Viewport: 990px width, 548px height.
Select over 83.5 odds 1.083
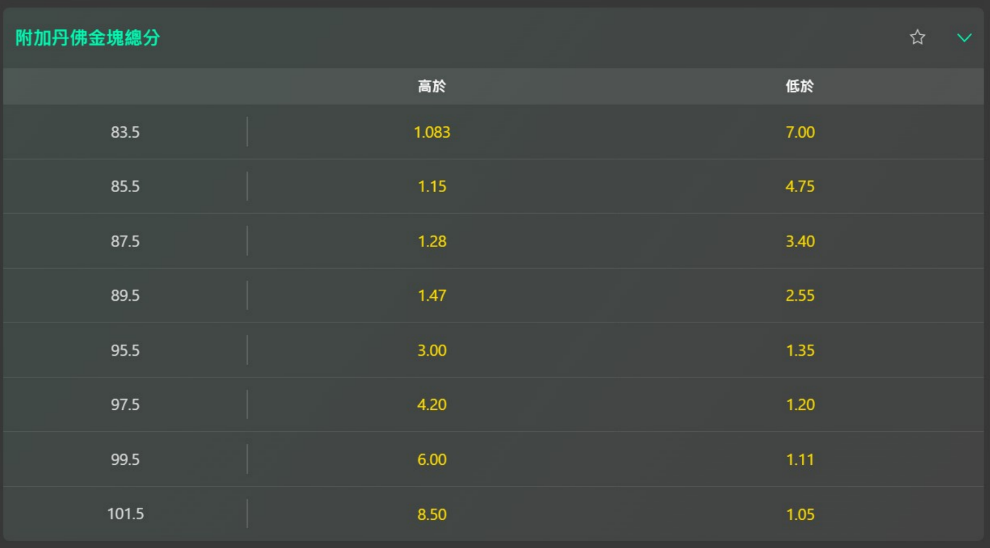[432, 132]
